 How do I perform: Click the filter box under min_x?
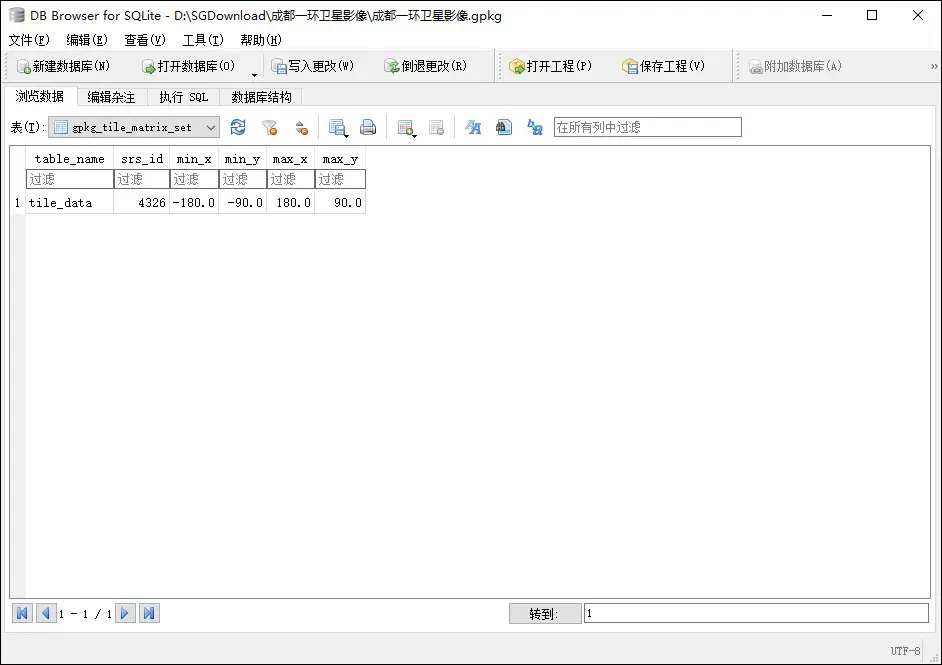[x=194, y=179]
